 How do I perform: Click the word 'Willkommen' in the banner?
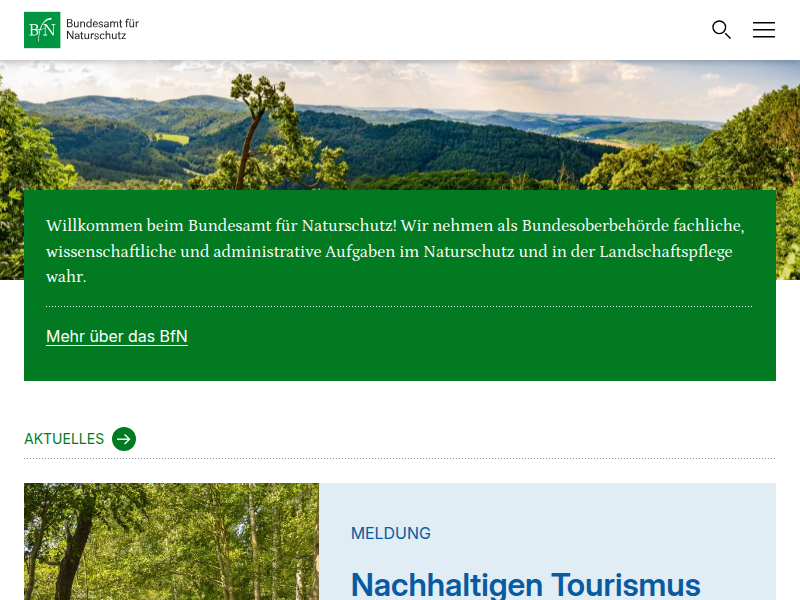tap(94, 226)
